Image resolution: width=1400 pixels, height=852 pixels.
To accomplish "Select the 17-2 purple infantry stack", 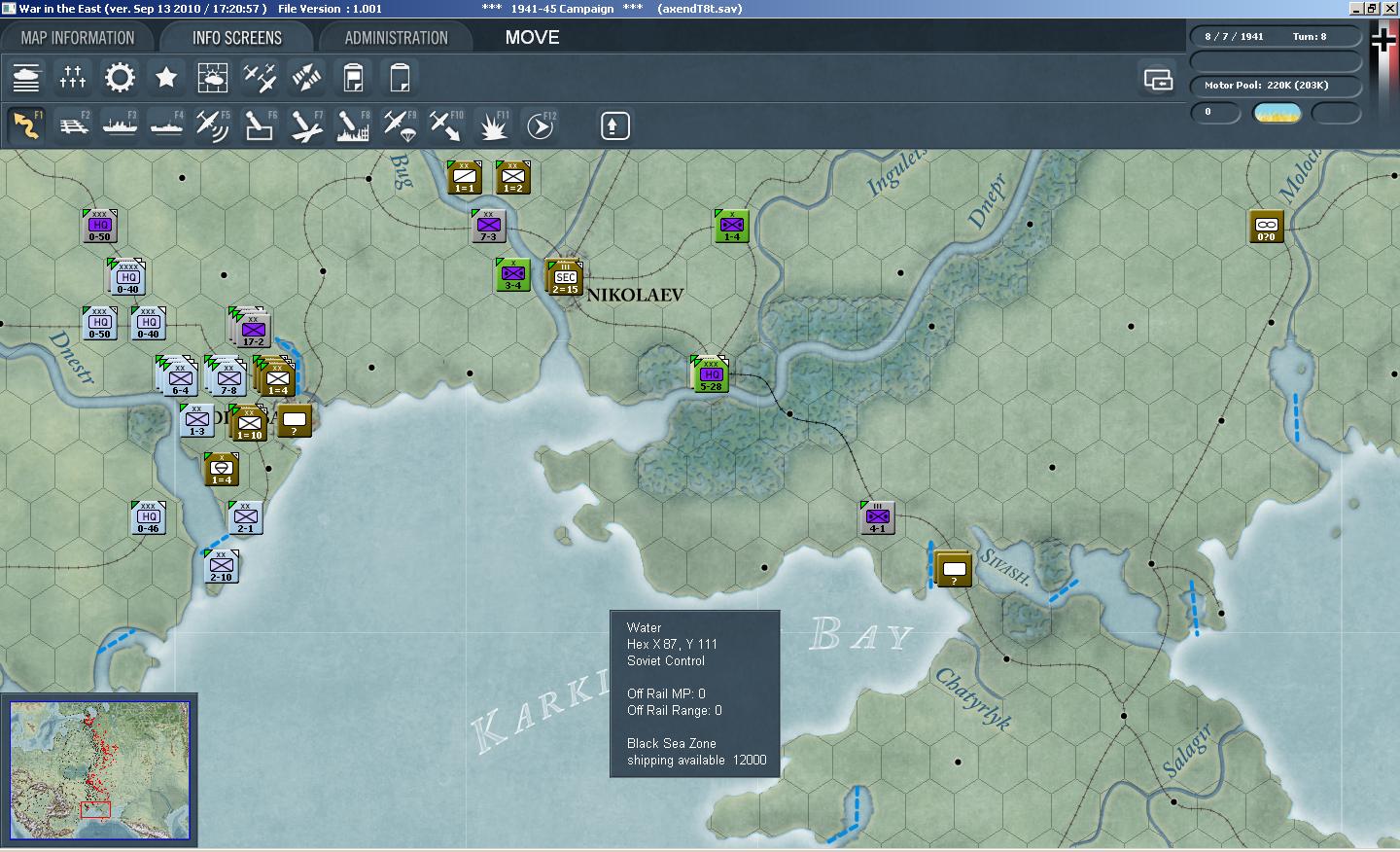I will [251, 329].
